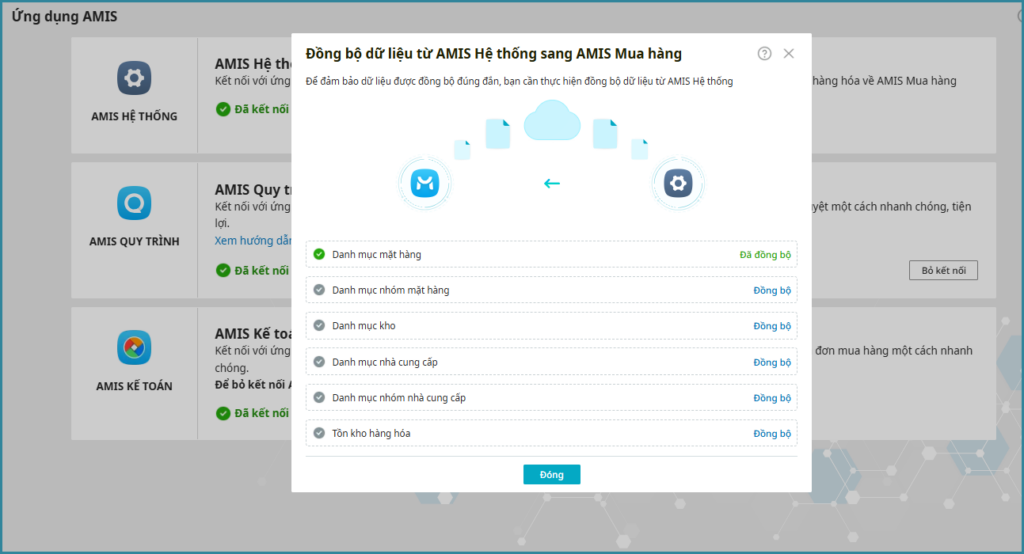Sync Danh mục nhà cung cấp via Đồng bộ
The width and height of the screenshot is (1024, 554).
772,362
